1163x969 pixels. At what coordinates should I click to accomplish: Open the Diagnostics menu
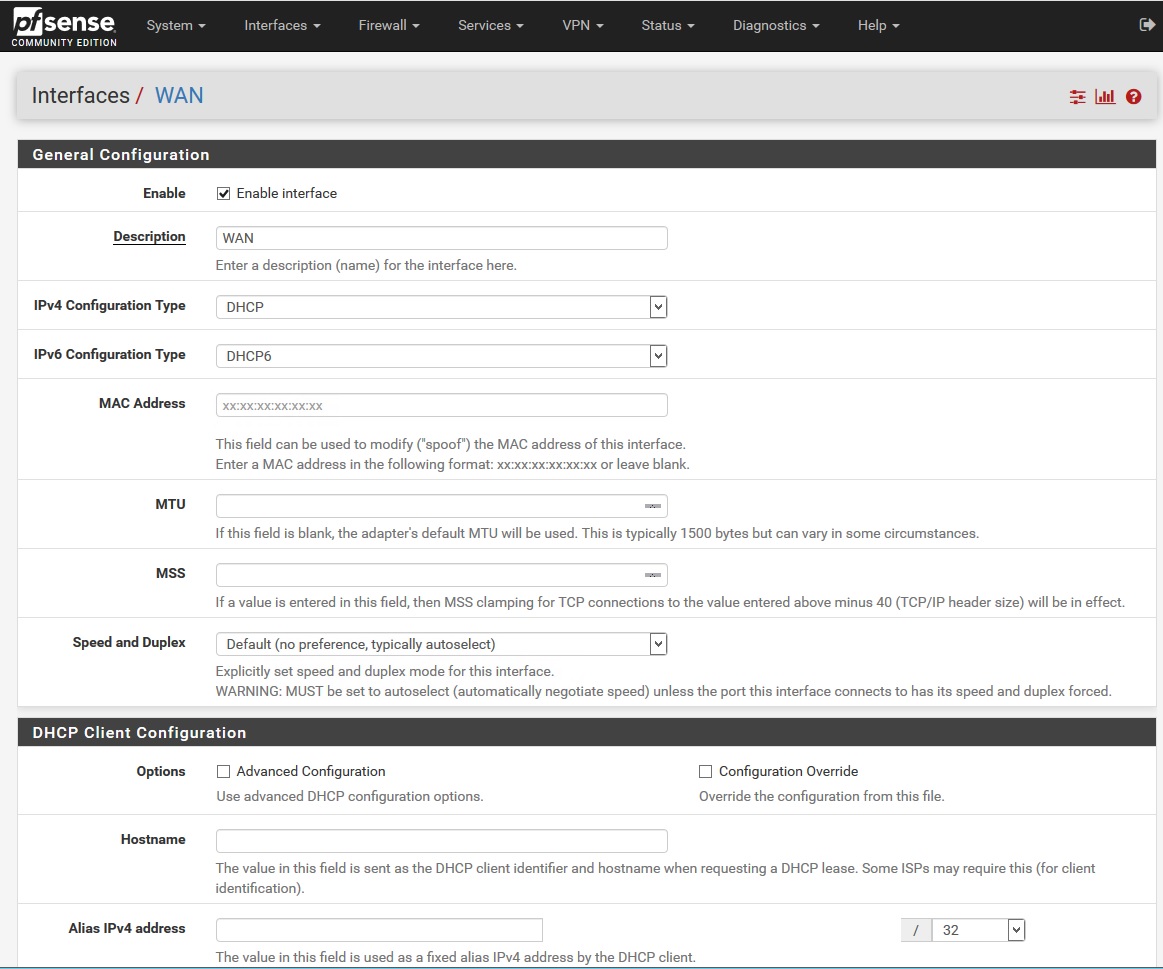tap(776, 25)
